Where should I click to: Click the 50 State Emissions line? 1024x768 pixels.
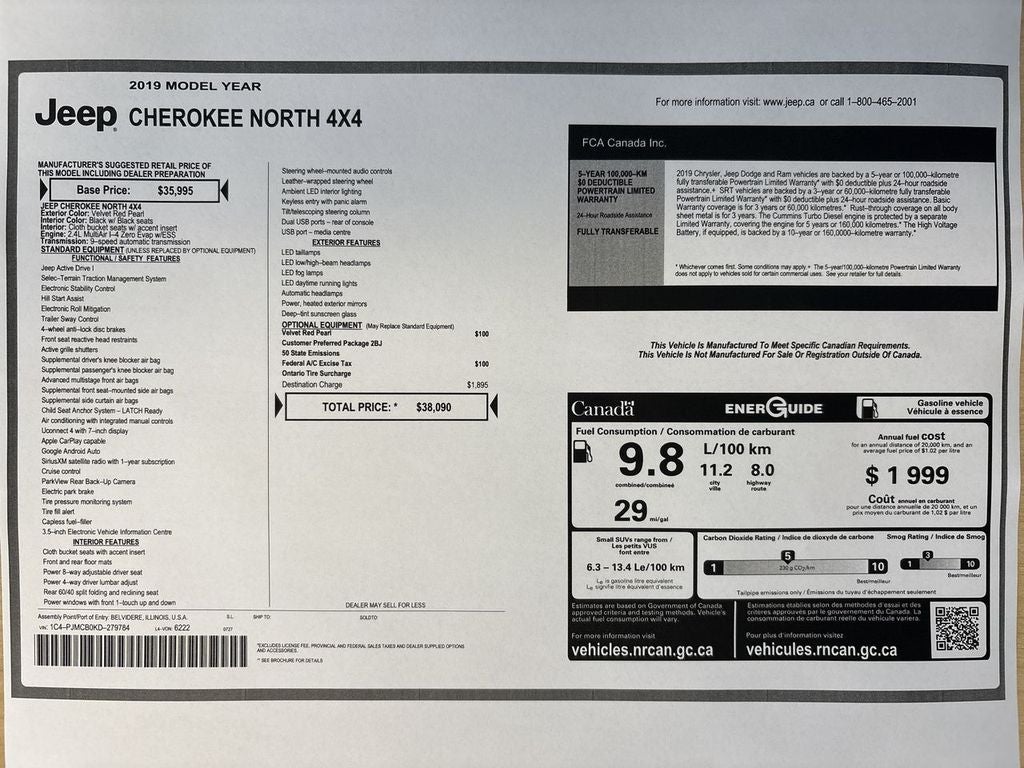click(x=310, y=353)
